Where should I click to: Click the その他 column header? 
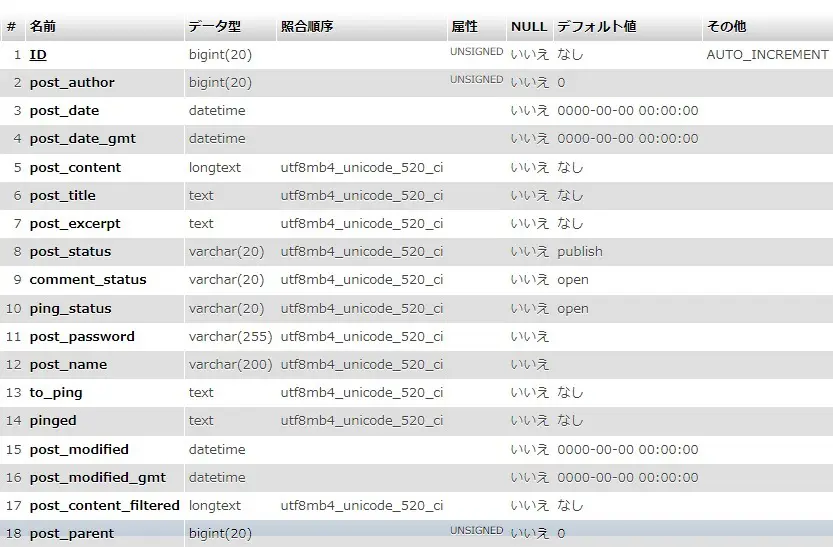[726, 26]
